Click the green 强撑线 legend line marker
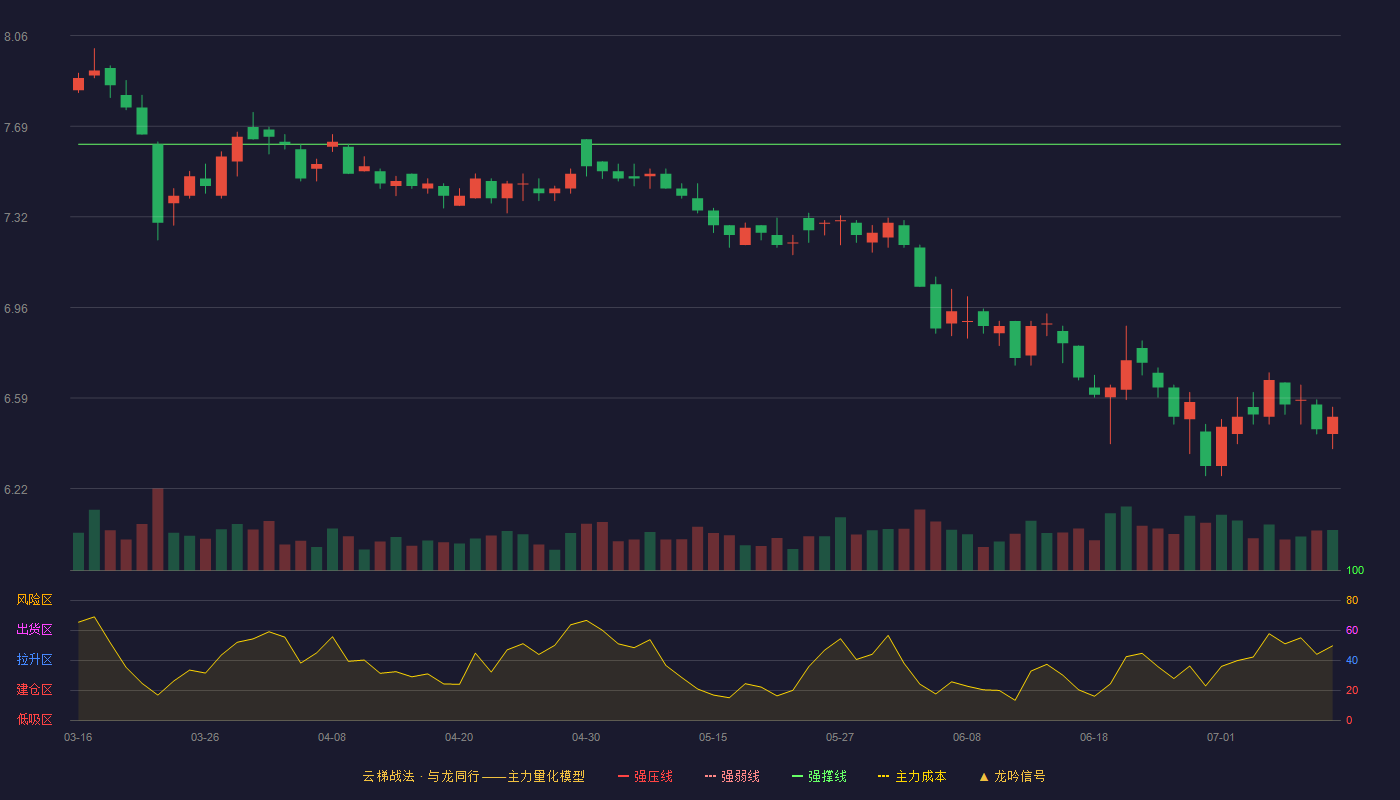This screenshot has height=800, width=1400. click(x=797, y=776)
